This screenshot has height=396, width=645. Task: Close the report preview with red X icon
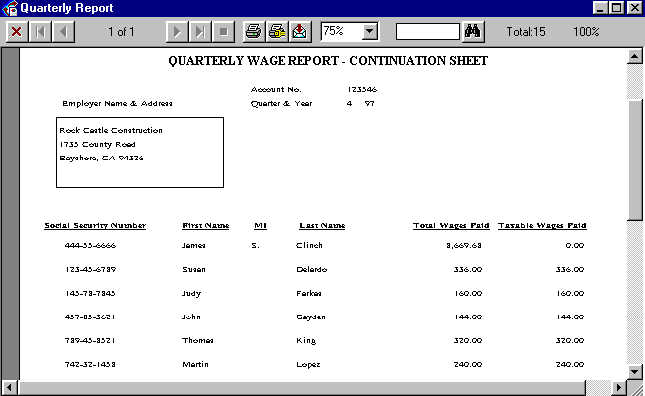point(17,32)
